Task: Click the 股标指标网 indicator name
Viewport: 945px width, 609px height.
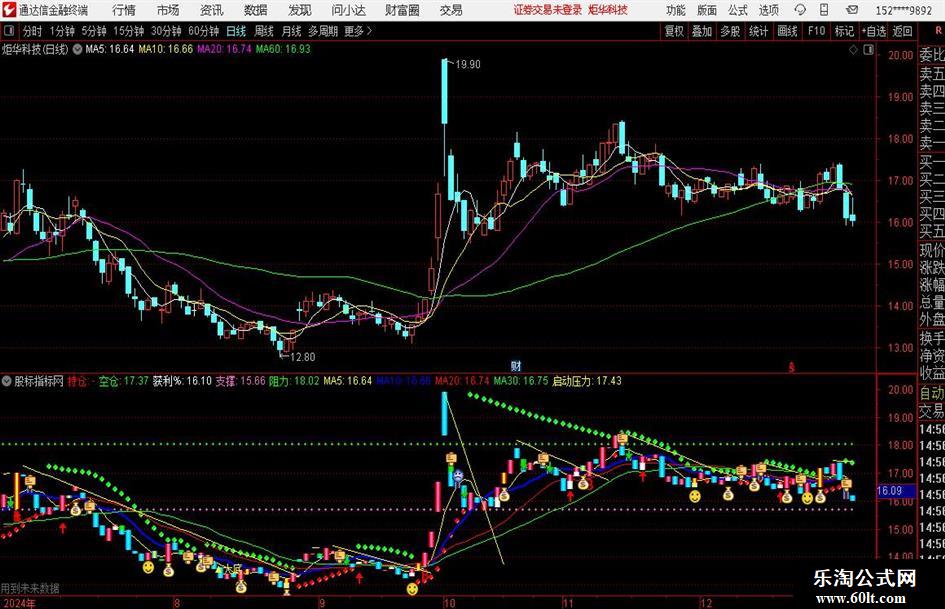Action: tap(39, 381)
